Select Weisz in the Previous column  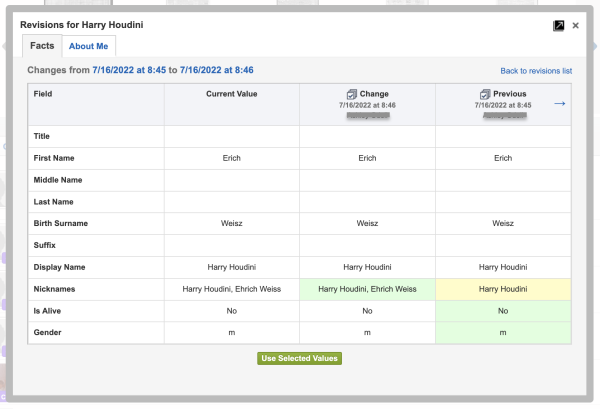(503, 223)
